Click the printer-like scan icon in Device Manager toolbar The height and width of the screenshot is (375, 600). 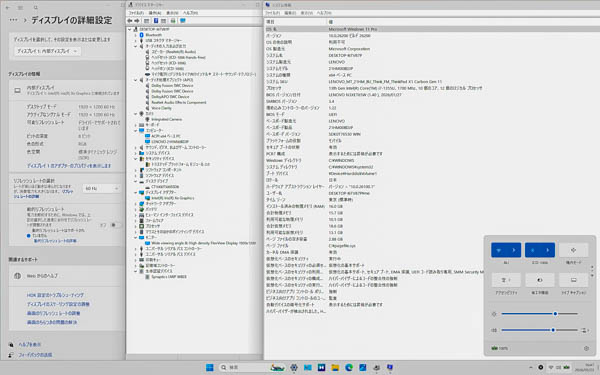(x=173, y=21)
